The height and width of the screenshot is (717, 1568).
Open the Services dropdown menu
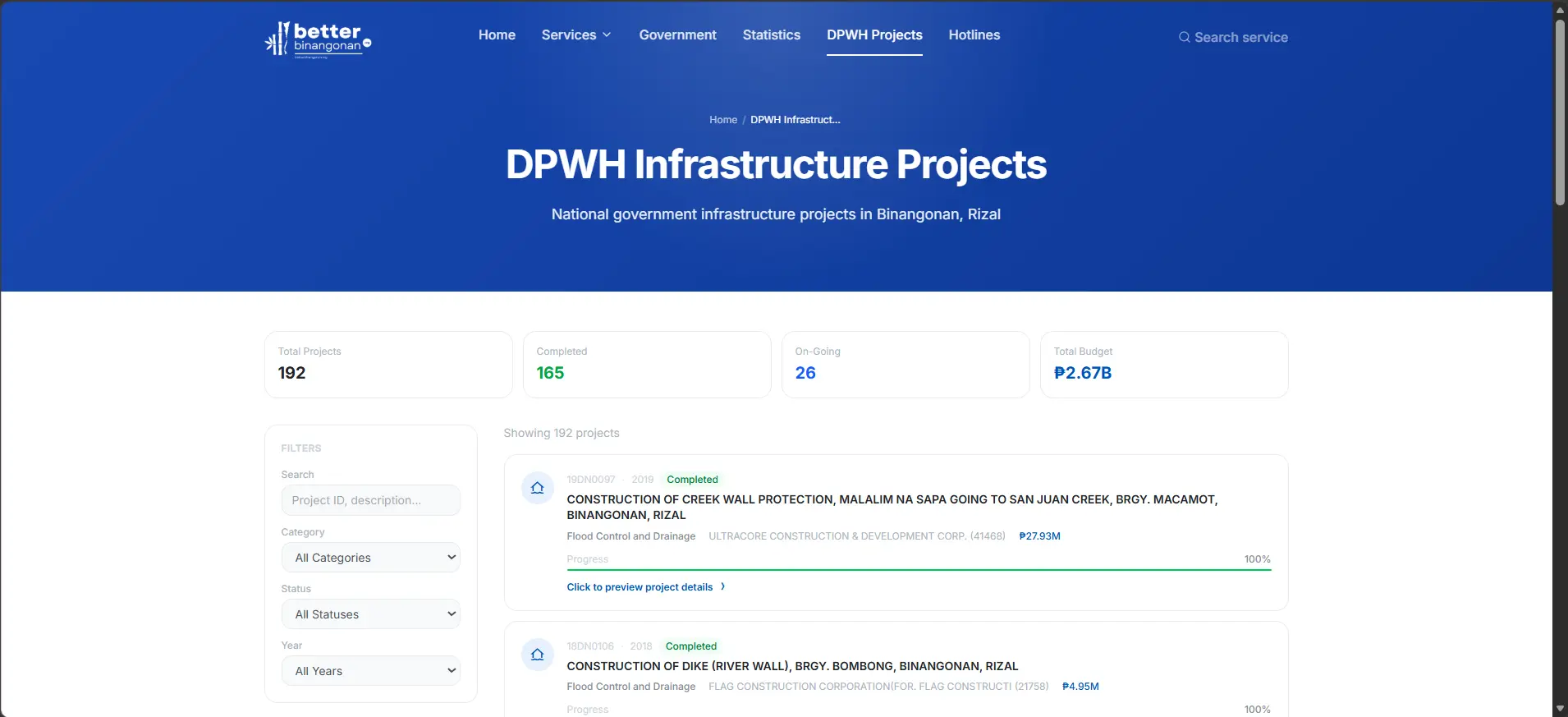tap(576, 34)
